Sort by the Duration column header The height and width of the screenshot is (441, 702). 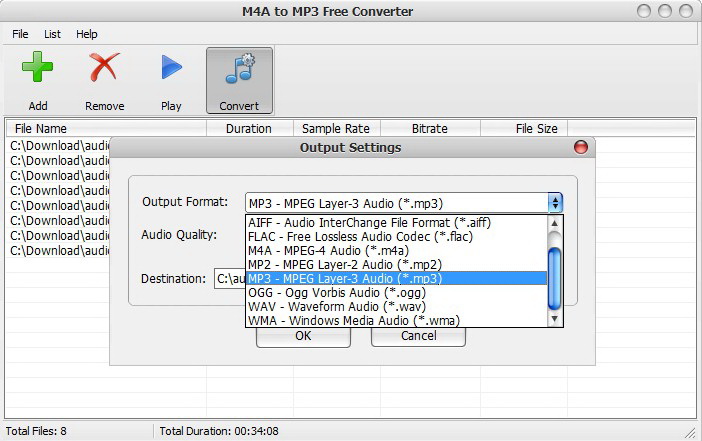(249, 128)
